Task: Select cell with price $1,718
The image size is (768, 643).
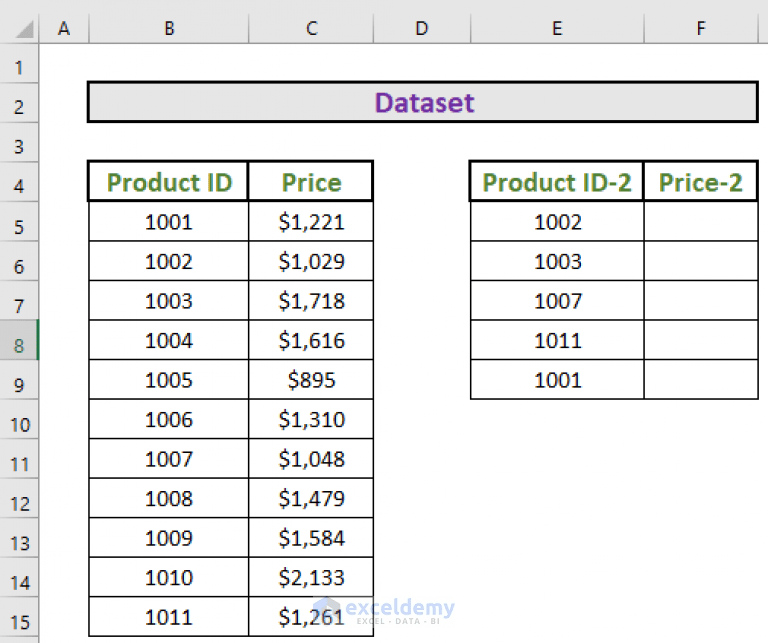Action: [x=311, y=301]
